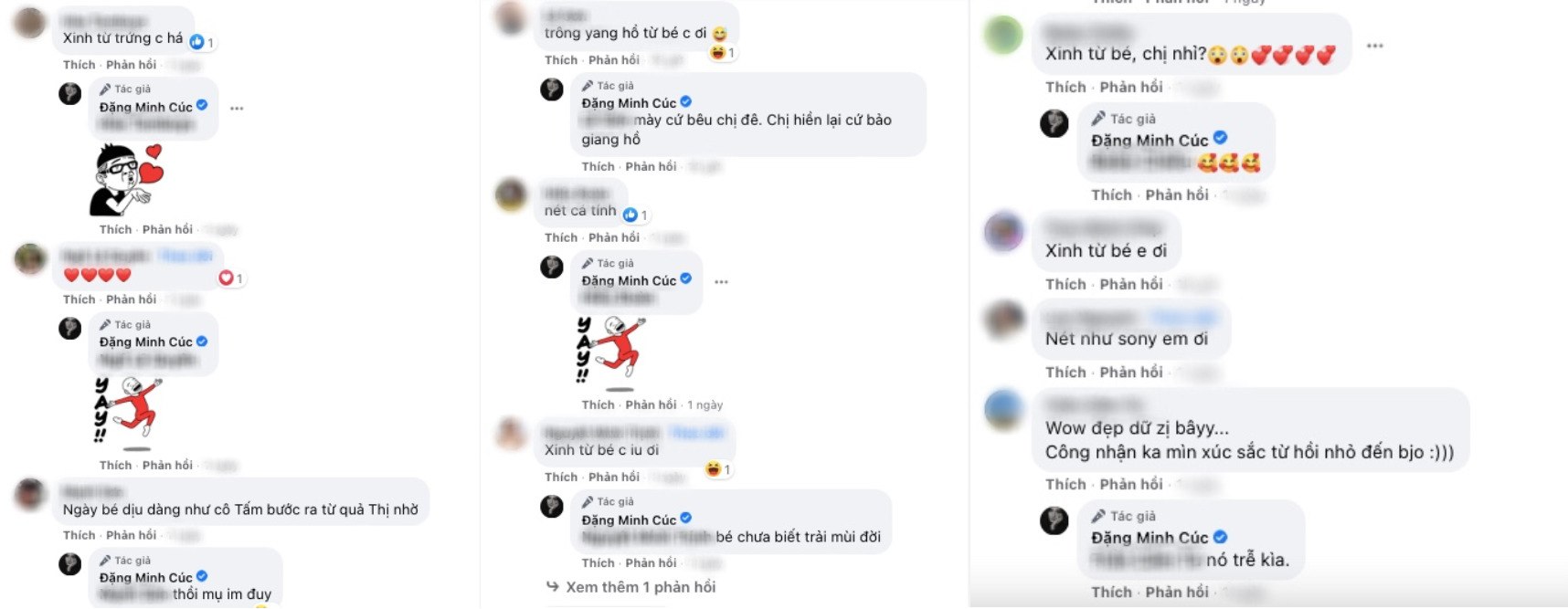Screen dimensions: 1568x609
Task: Click 'Phản hồi' under 'Ngày bé dịu dàng' comment
Action: point(131,535)
